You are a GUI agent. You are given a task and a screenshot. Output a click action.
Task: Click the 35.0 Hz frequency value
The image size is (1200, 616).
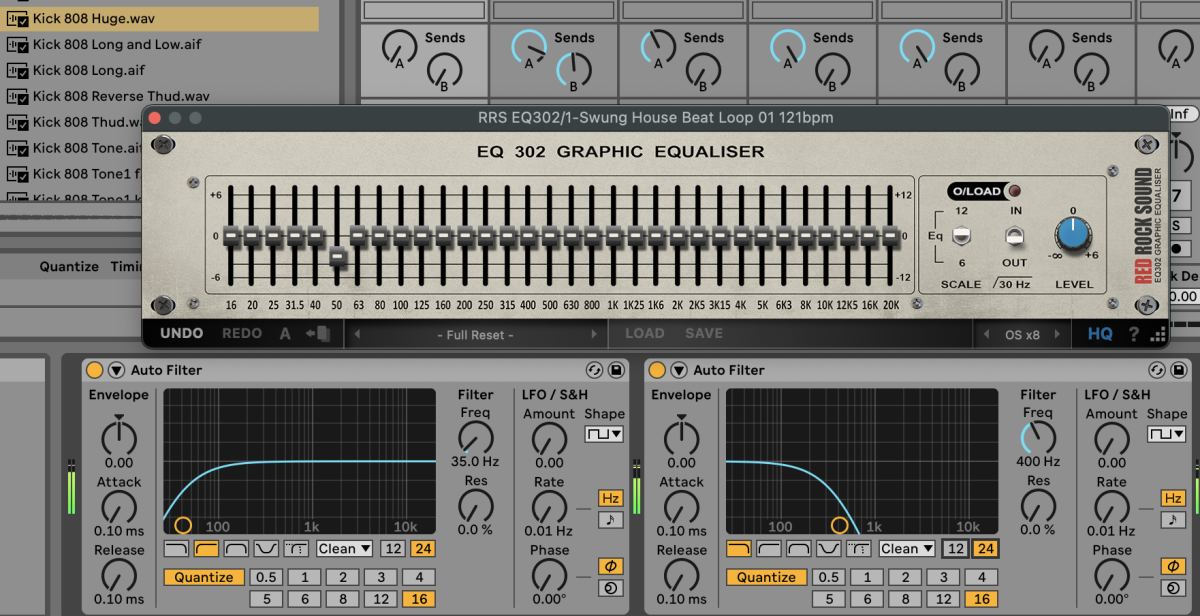coord(476,462)
